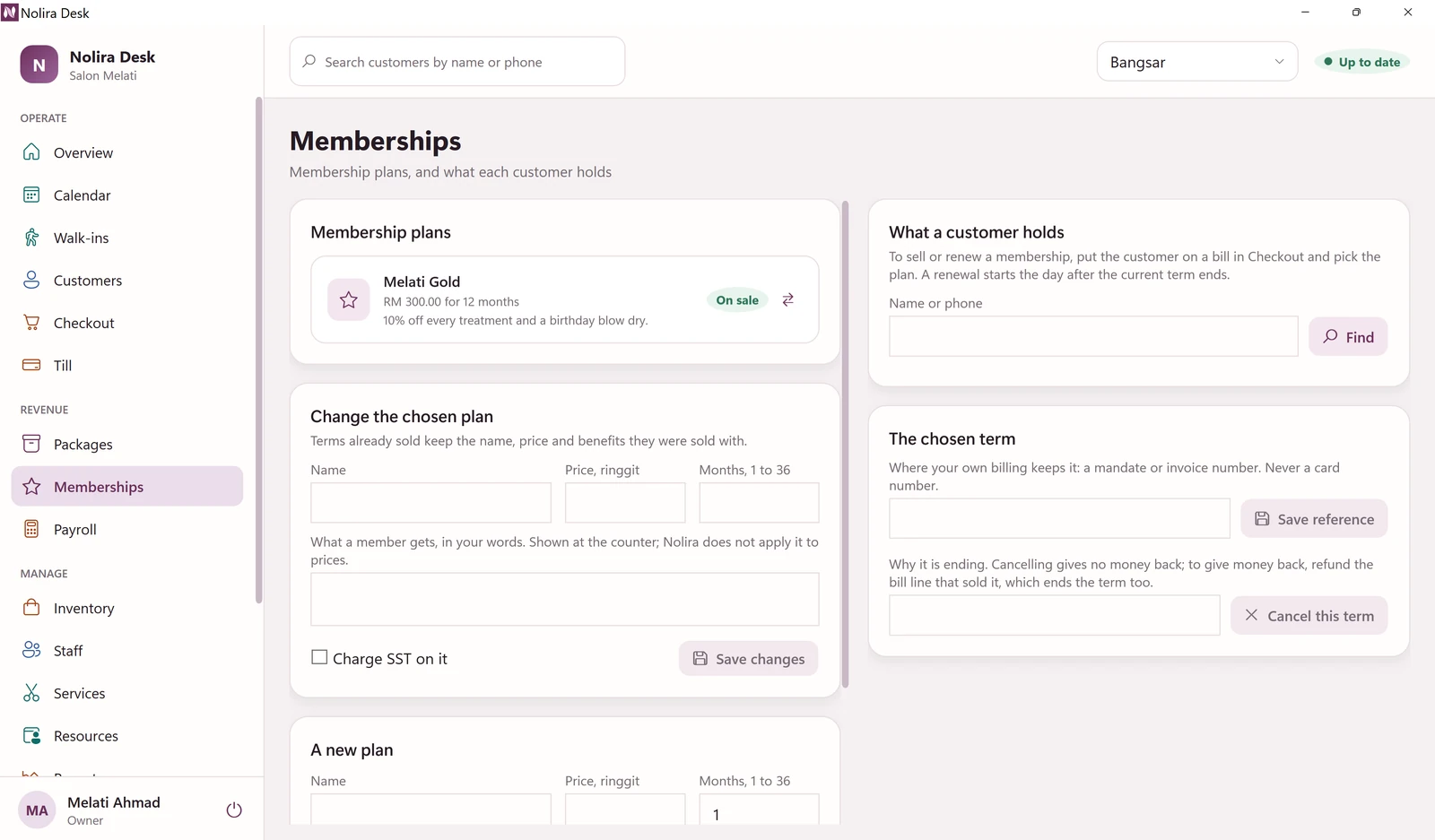Viewport: 1435px width, 840px height.
Task: Open the Services section
Action: (x=126, y=694)
